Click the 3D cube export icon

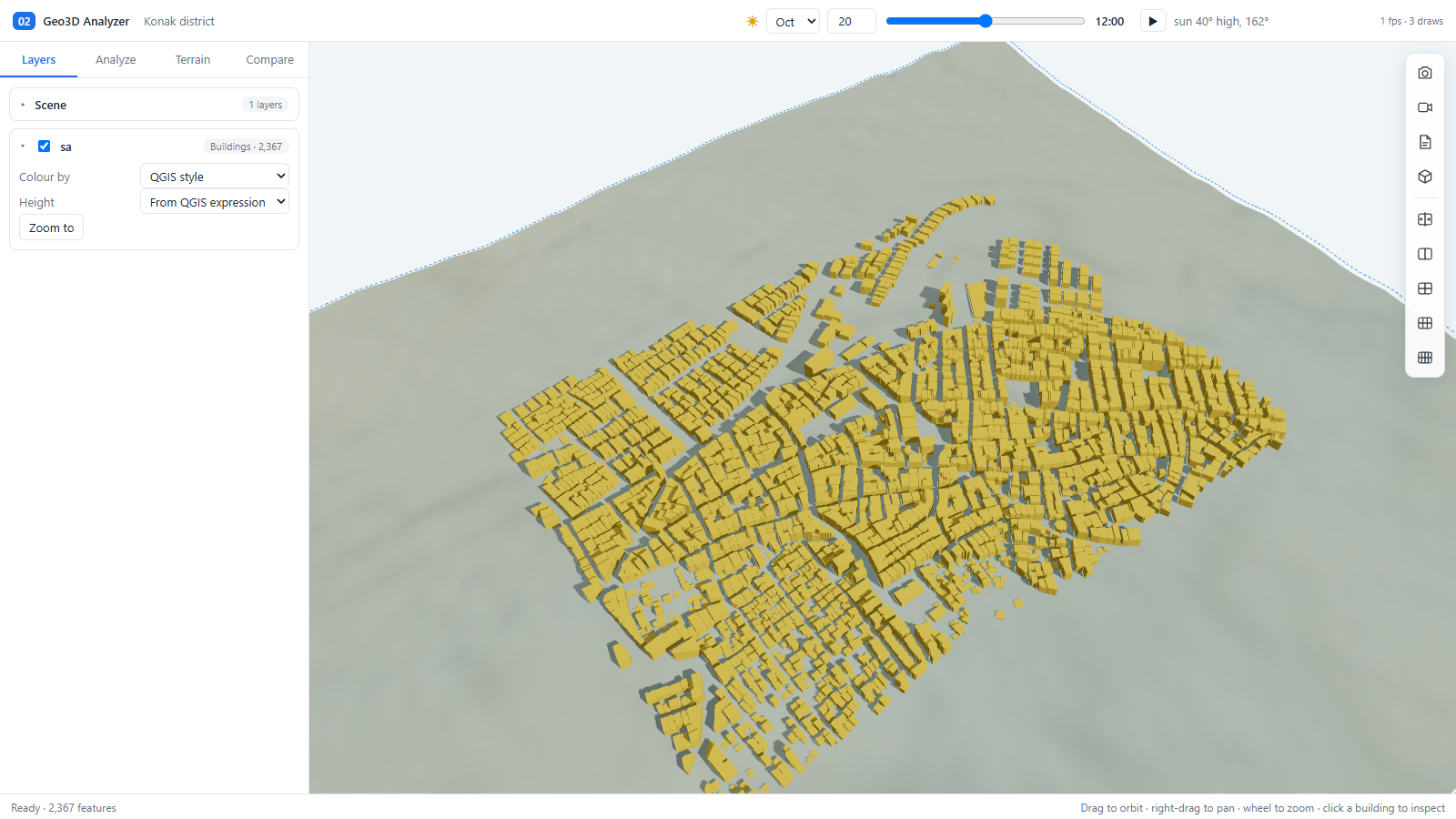(1425, 177)
